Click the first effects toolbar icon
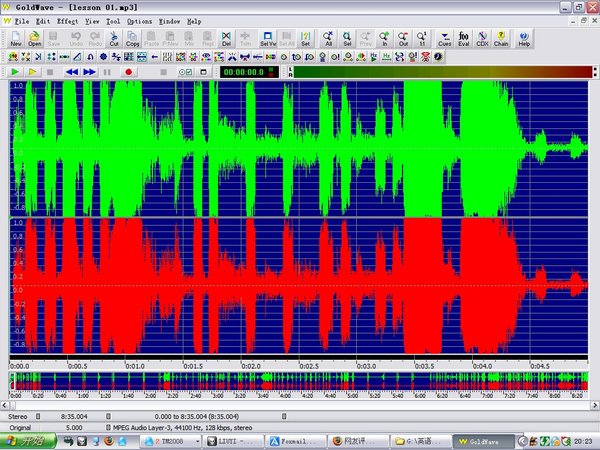The image size is (600, 450). (13, 57)
